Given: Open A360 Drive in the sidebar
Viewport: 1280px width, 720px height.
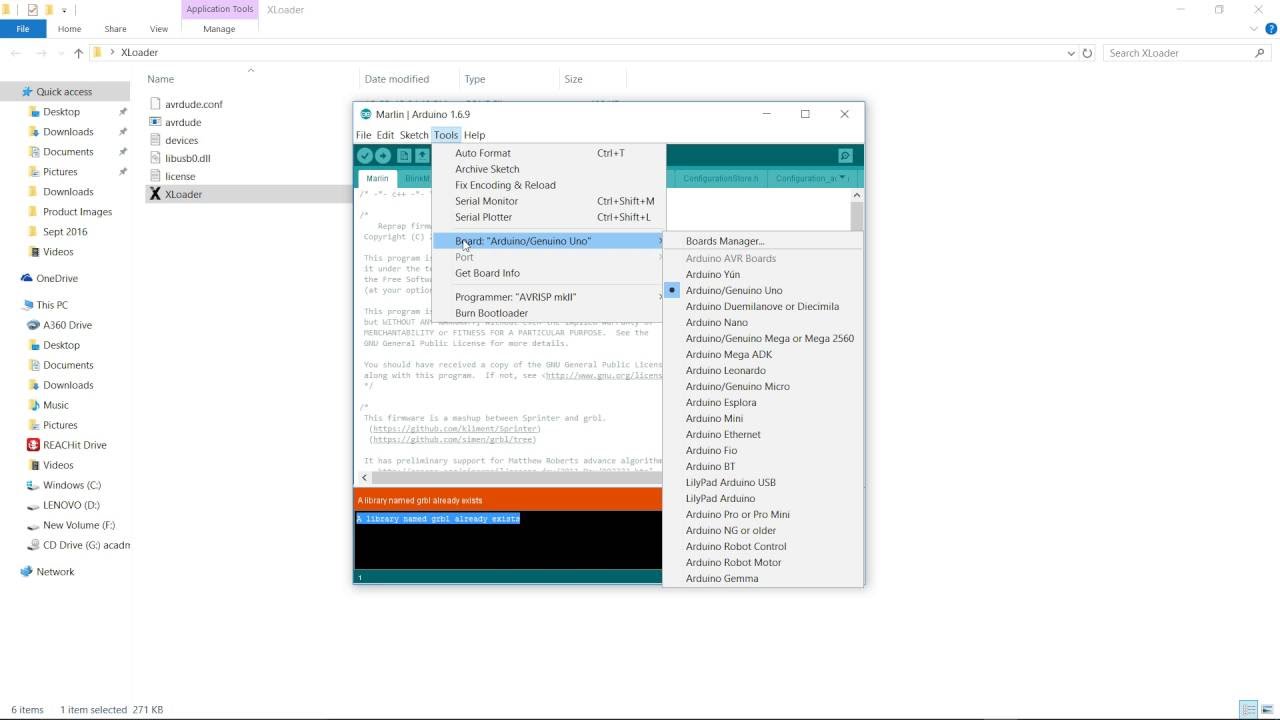Looking at the screenshot, I should pyautogui.click(x=67, y=325).
